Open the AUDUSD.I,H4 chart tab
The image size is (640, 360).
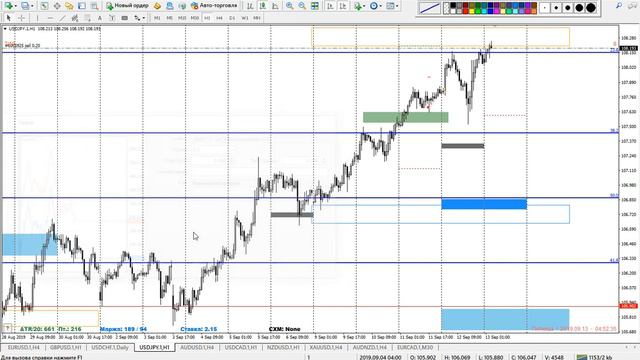(x=197, y=347)
